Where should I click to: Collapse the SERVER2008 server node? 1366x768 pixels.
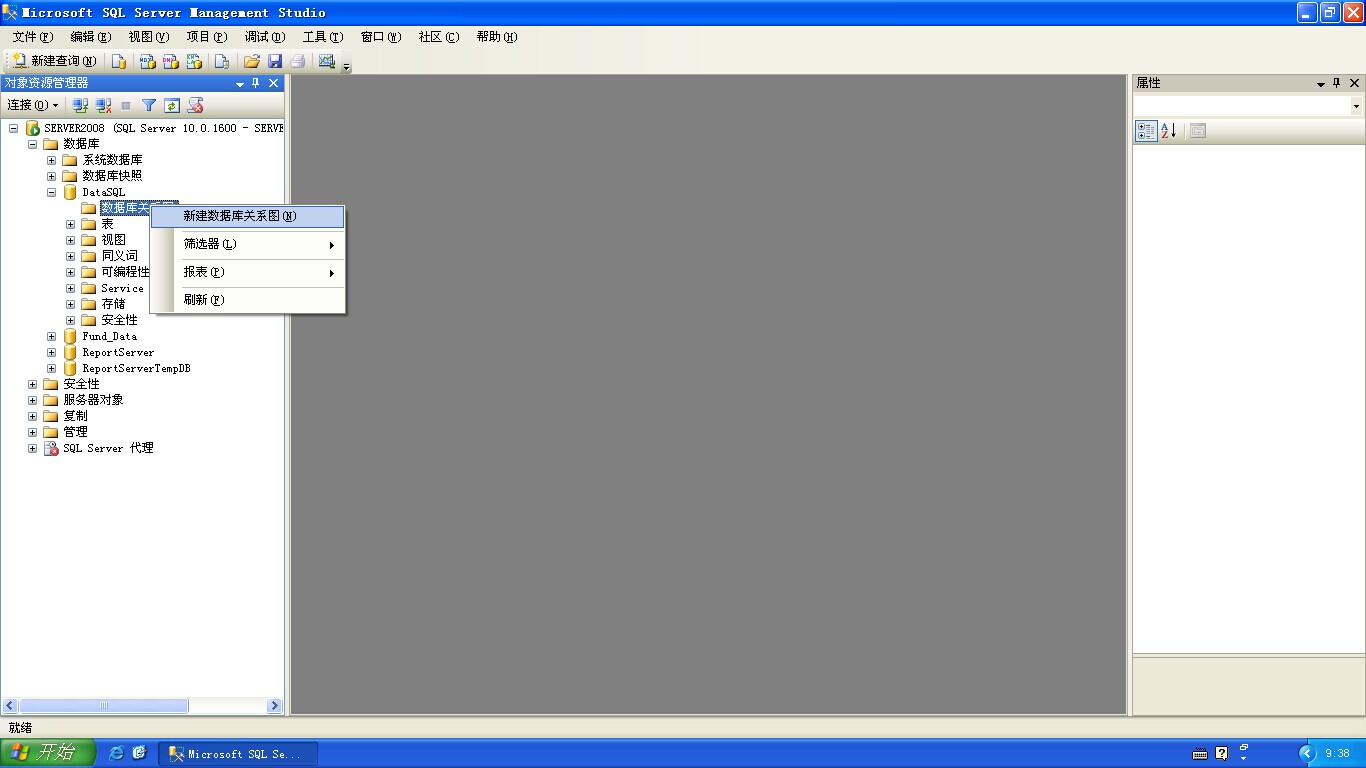coord(14,128)
